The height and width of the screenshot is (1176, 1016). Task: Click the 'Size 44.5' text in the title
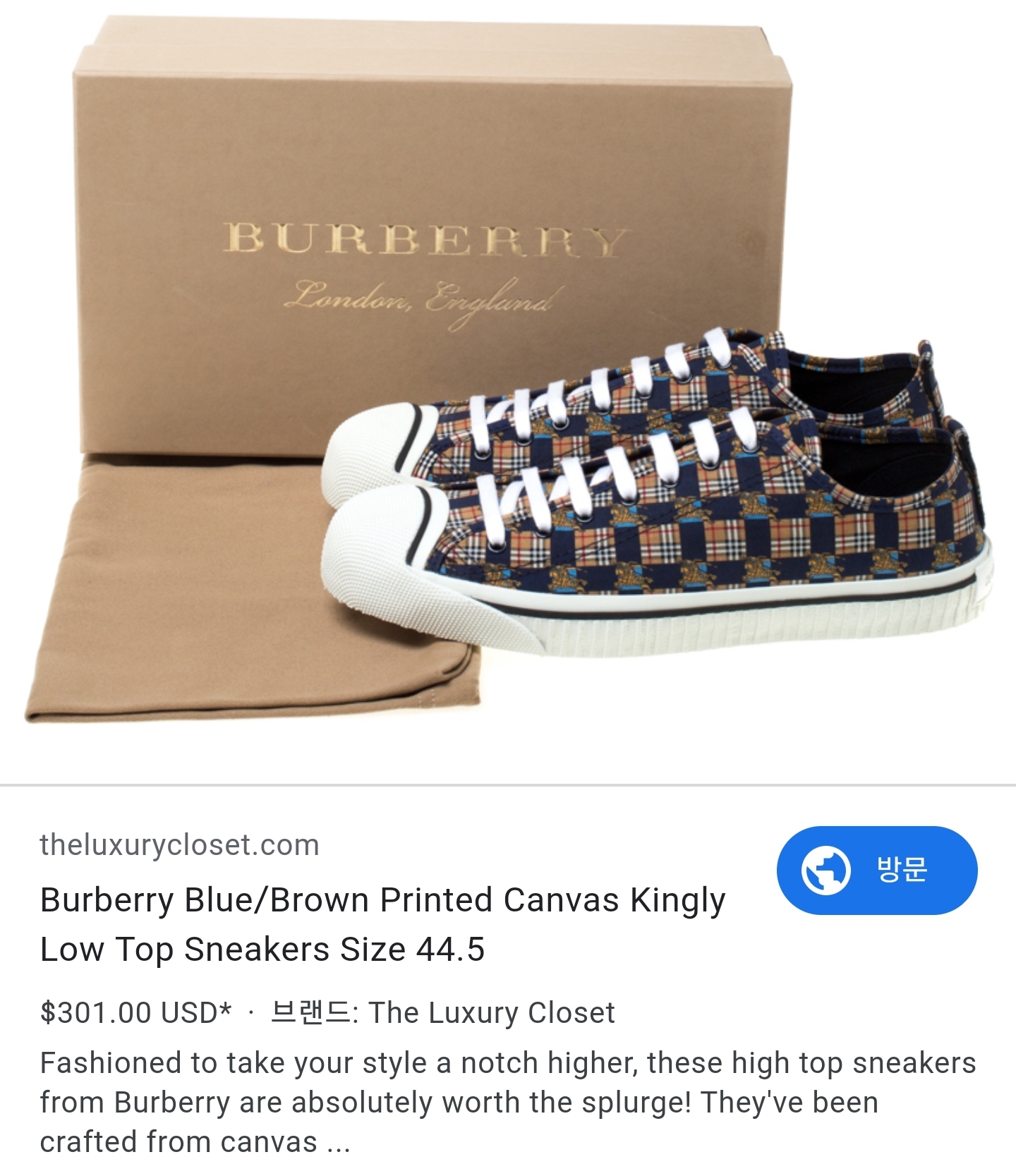(x=412, y=949)
